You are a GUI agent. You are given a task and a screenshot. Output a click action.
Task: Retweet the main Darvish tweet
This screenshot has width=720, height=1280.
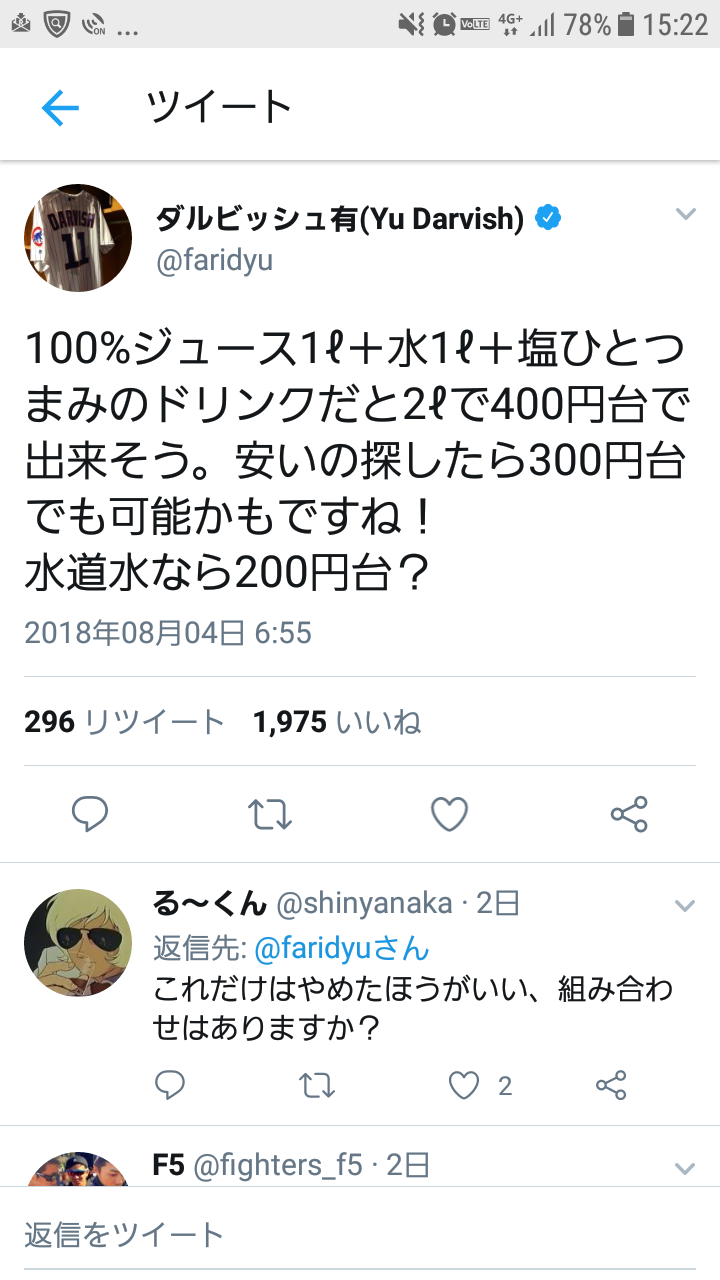[269, 815]
